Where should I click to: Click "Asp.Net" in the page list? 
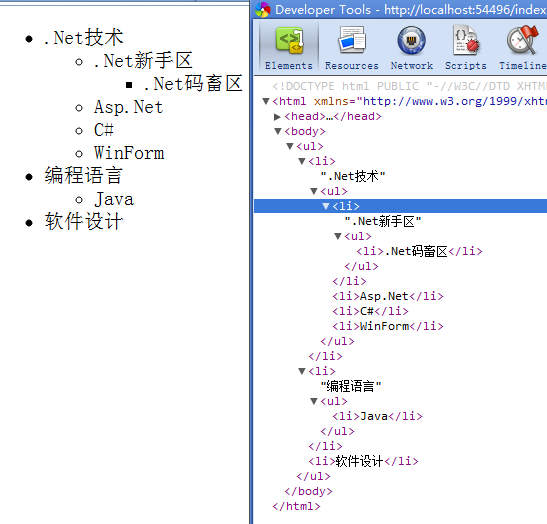[128, 107]
